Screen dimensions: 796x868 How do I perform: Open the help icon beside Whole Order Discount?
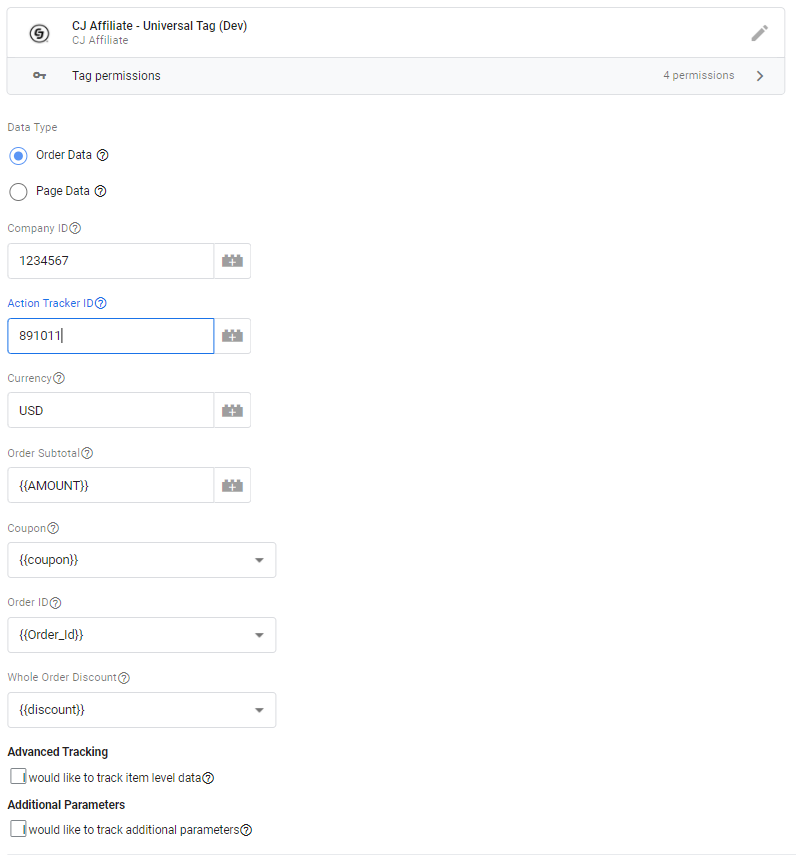point(124,677)
